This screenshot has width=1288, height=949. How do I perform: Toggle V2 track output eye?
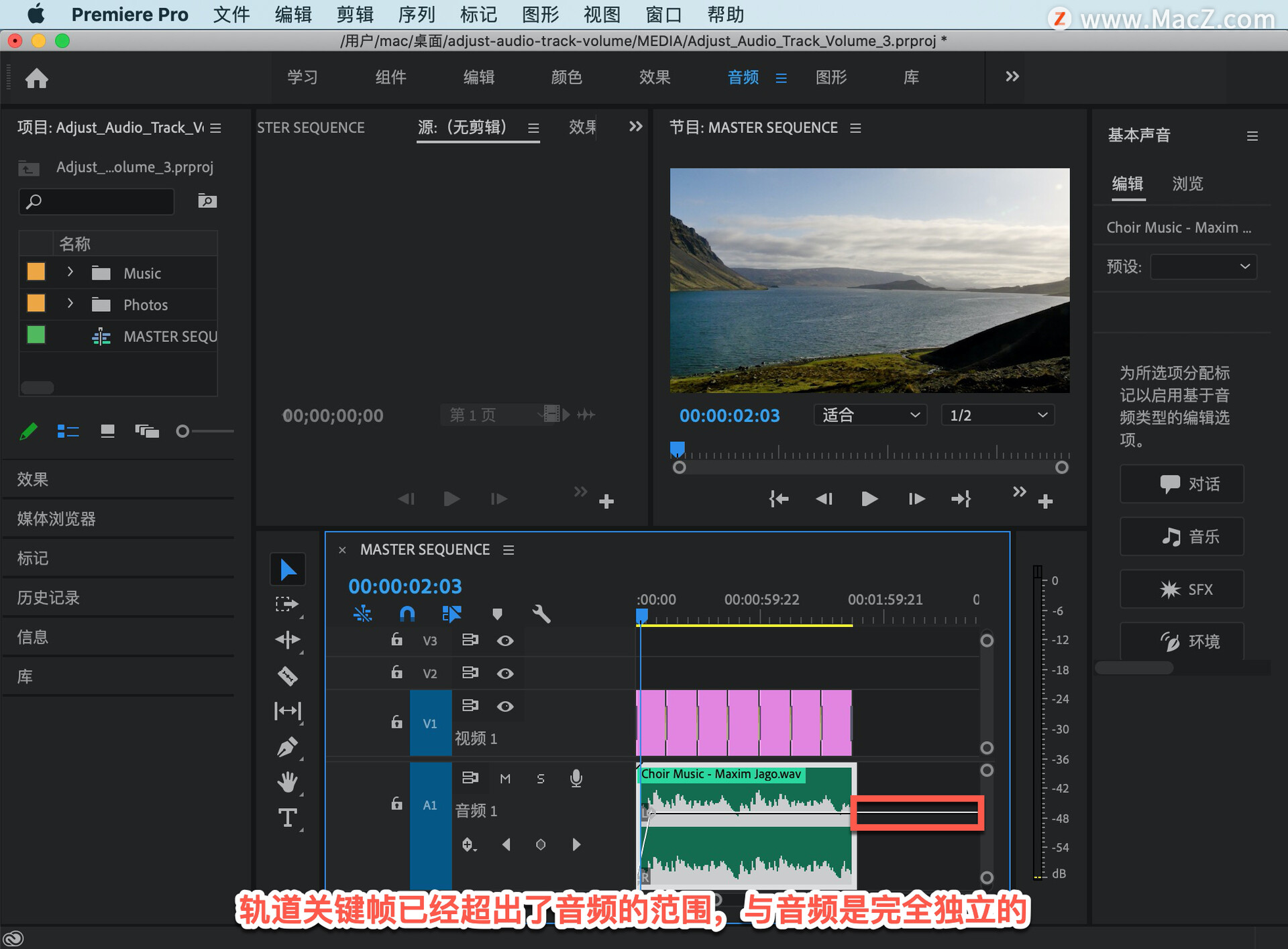coord(505,673)
